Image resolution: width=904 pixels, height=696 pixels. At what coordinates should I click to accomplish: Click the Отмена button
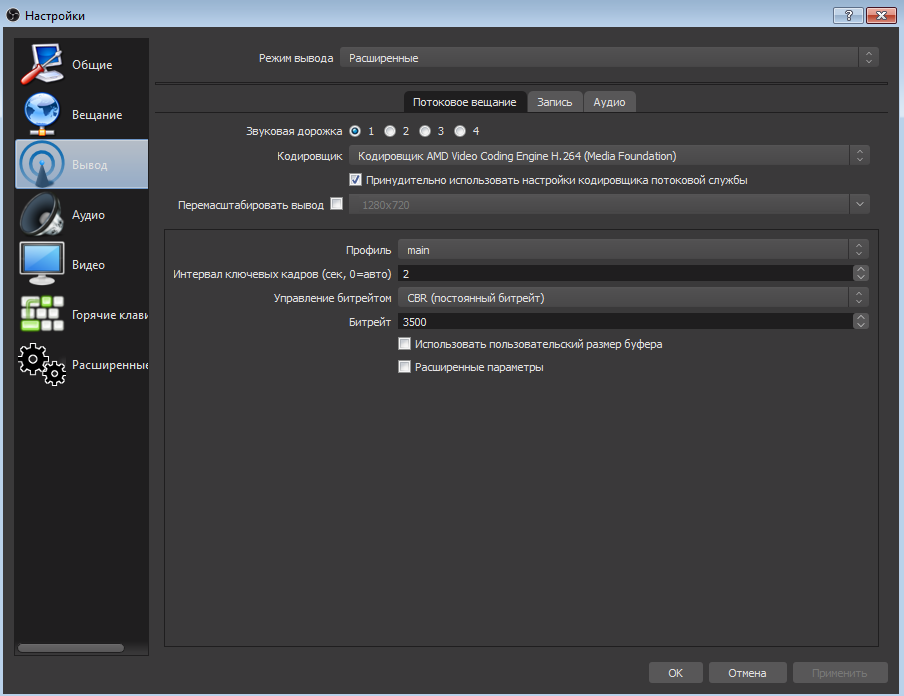pos(747,673)
